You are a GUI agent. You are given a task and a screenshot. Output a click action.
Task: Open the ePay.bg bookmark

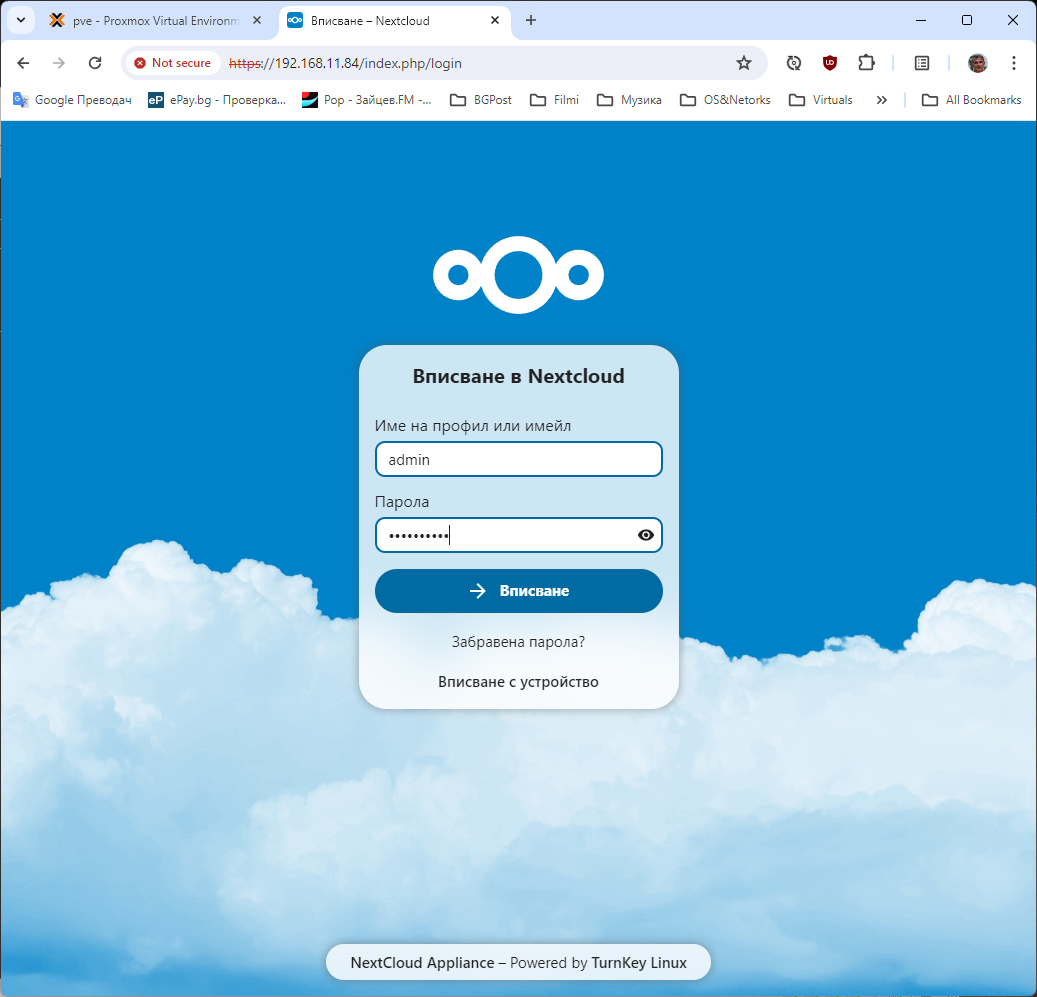coord(217,100)
